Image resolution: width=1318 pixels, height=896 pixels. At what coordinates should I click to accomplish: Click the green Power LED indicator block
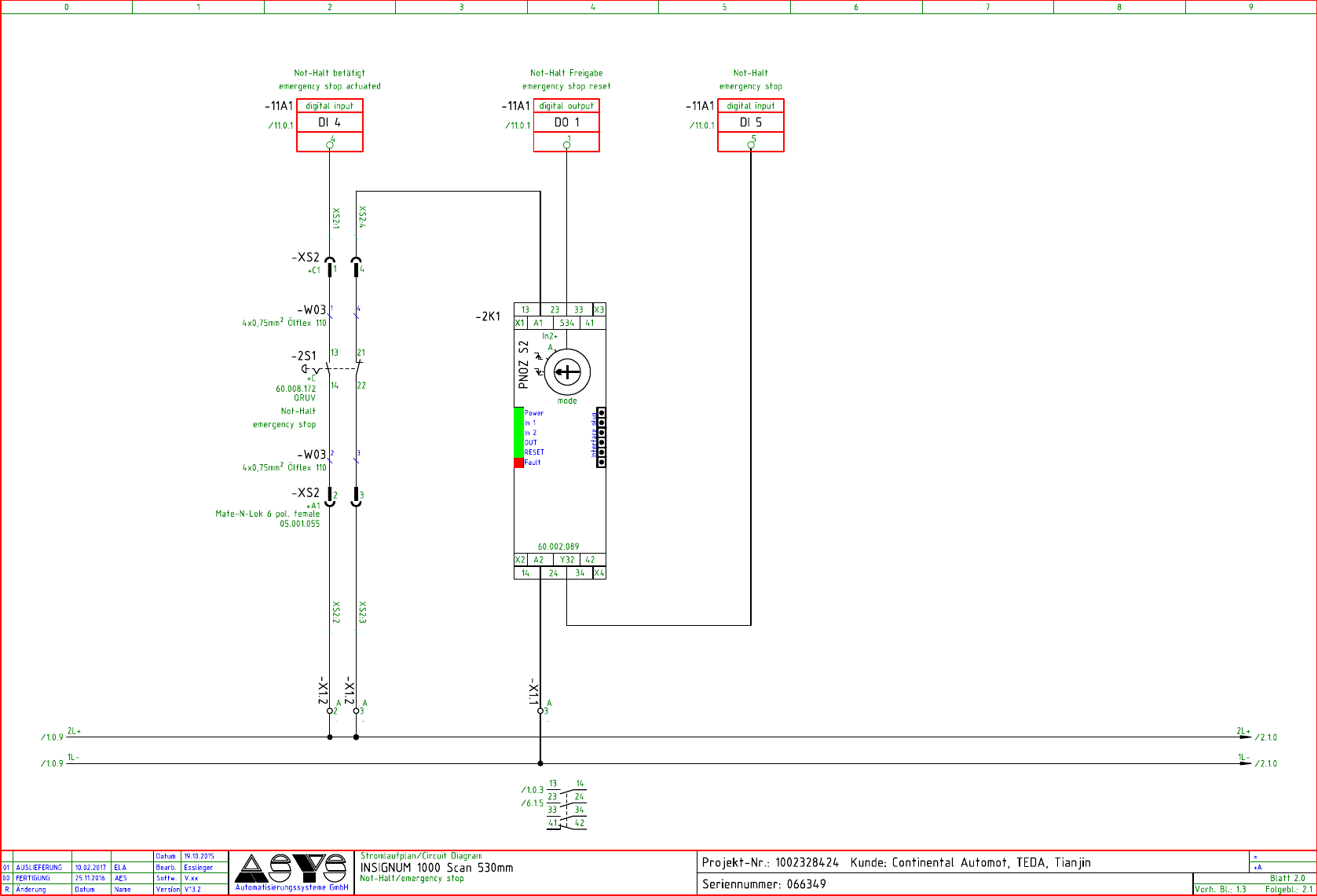click(518, 432)
